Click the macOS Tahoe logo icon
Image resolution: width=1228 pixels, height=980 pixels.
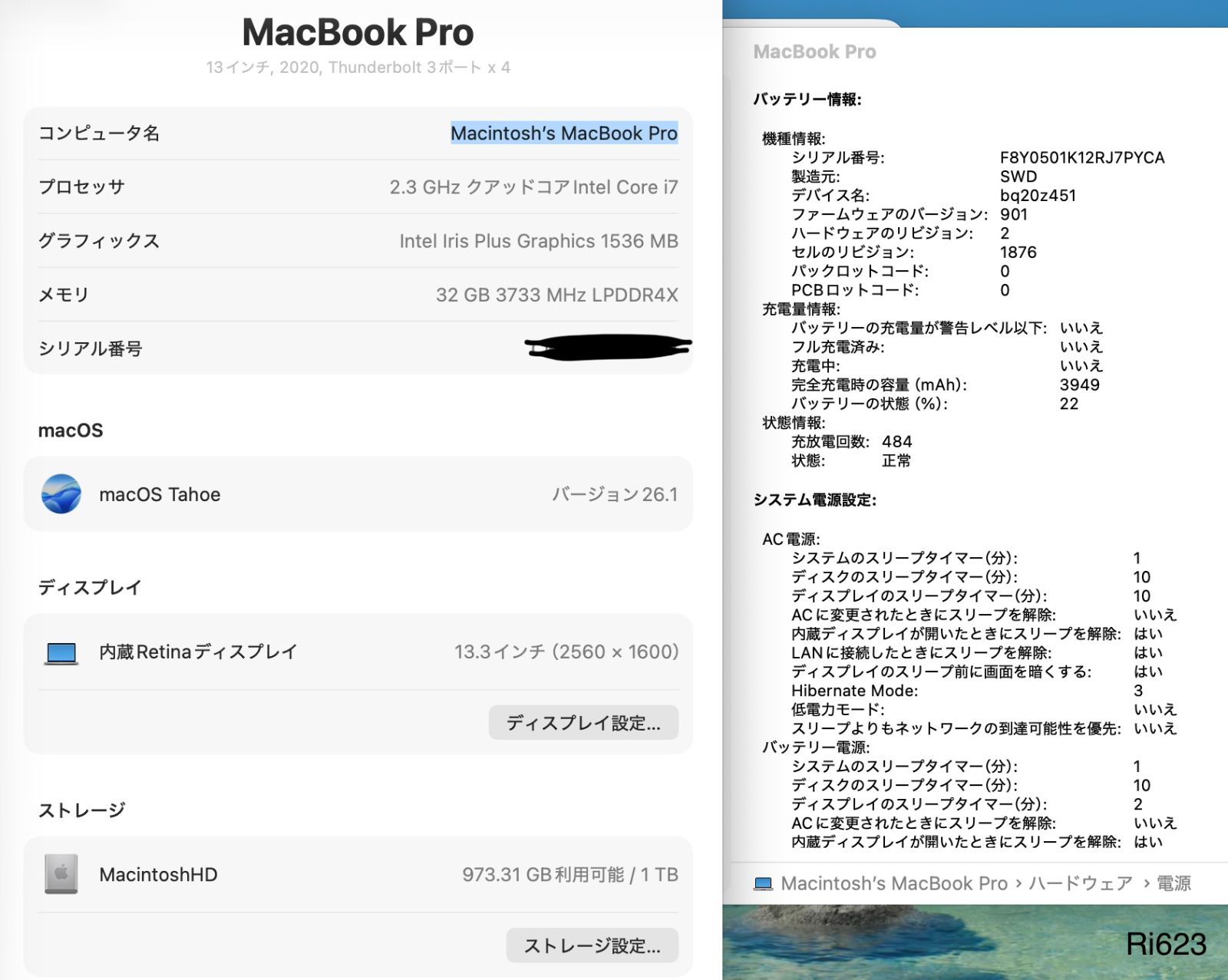pos(61,493)
